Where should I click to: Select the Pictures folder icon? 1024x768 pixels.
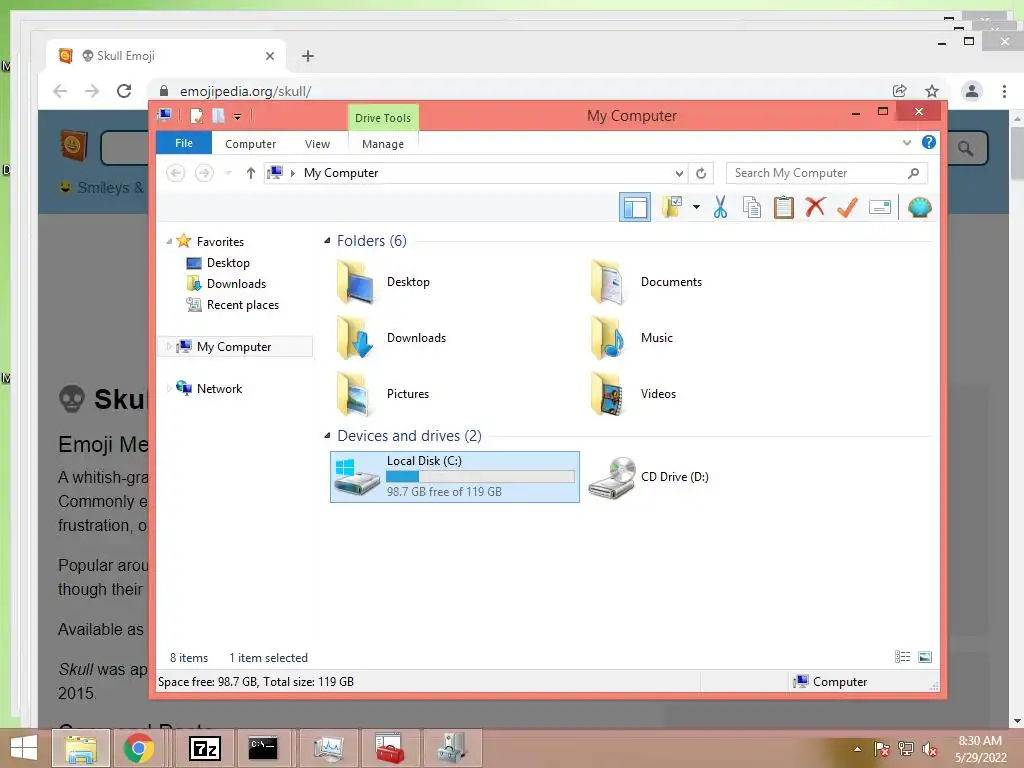[355, 394]
